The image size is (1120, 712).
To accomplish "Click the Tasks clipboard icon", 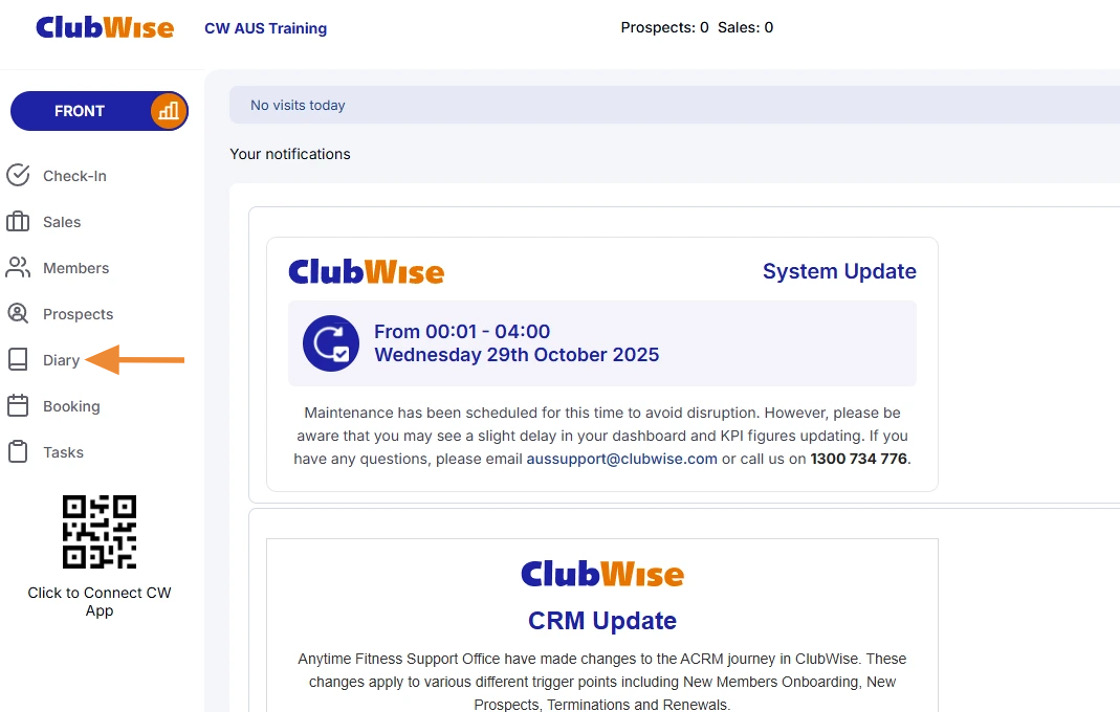I will (x=18, y=452).
